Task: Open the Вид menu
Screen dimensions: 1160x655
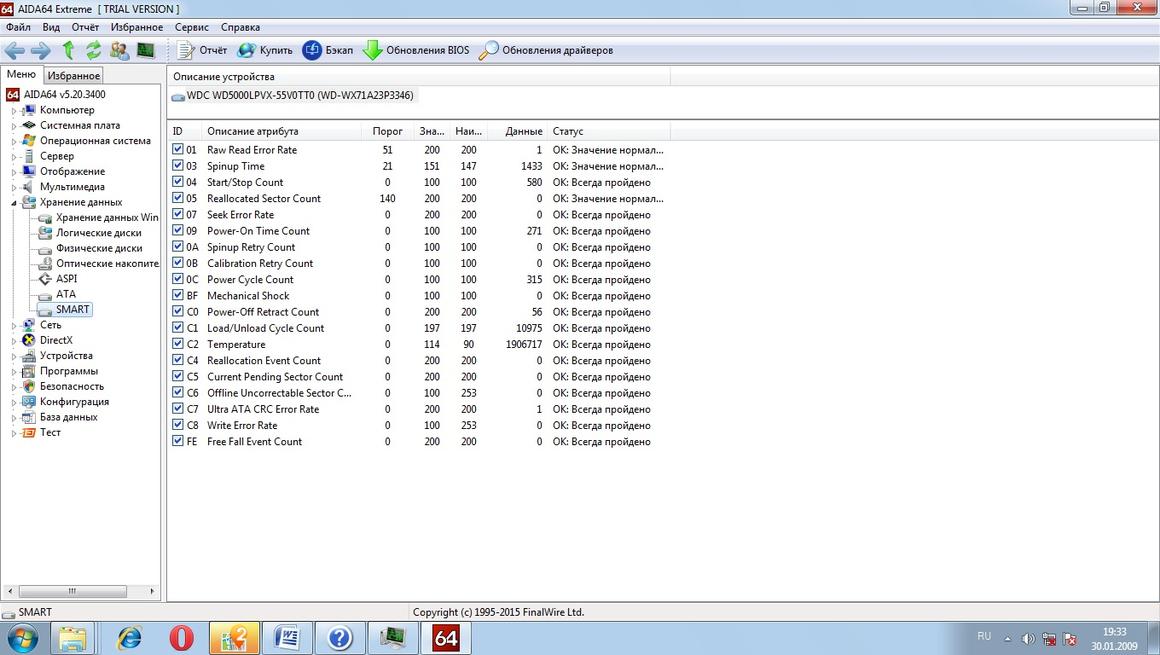Action: pyautogui.click(x=51, y=27)
